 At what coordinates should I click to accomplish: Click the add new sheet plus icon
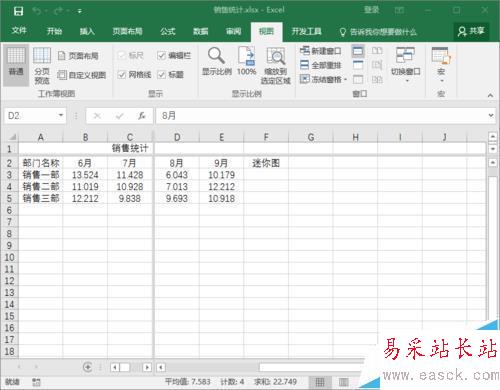87,367
